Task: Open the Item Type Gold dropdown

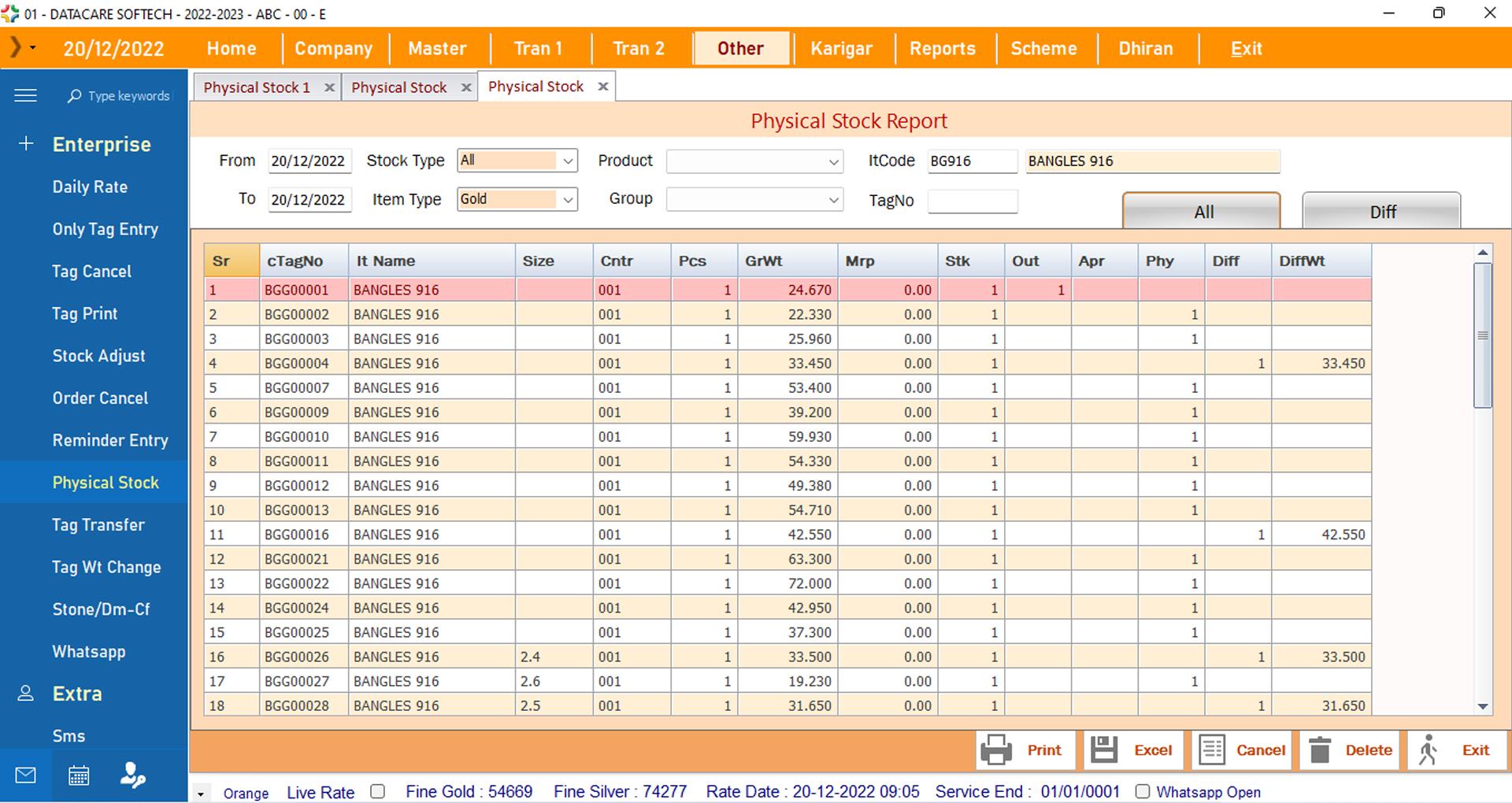Action: (568, 200)
